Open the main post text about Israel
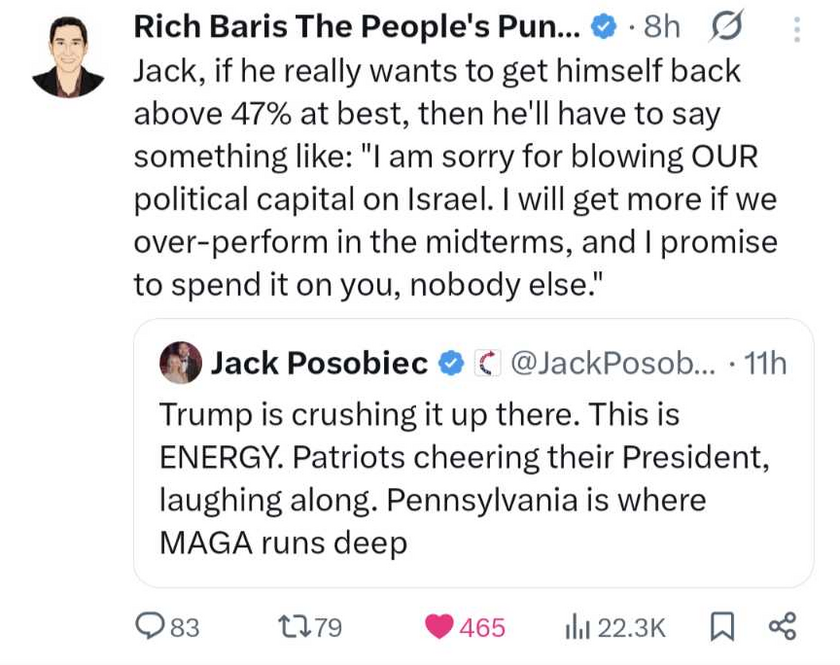 pyautogui.click(x=455, y=178)
